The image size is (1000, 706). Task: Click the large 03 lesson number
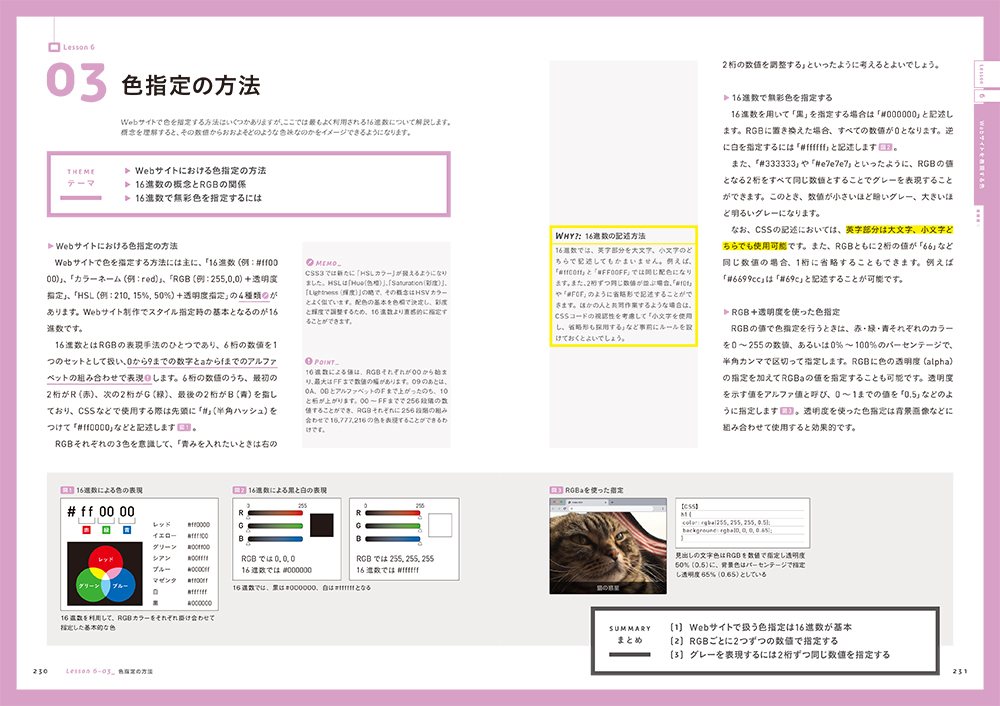[x=77, y=82]
